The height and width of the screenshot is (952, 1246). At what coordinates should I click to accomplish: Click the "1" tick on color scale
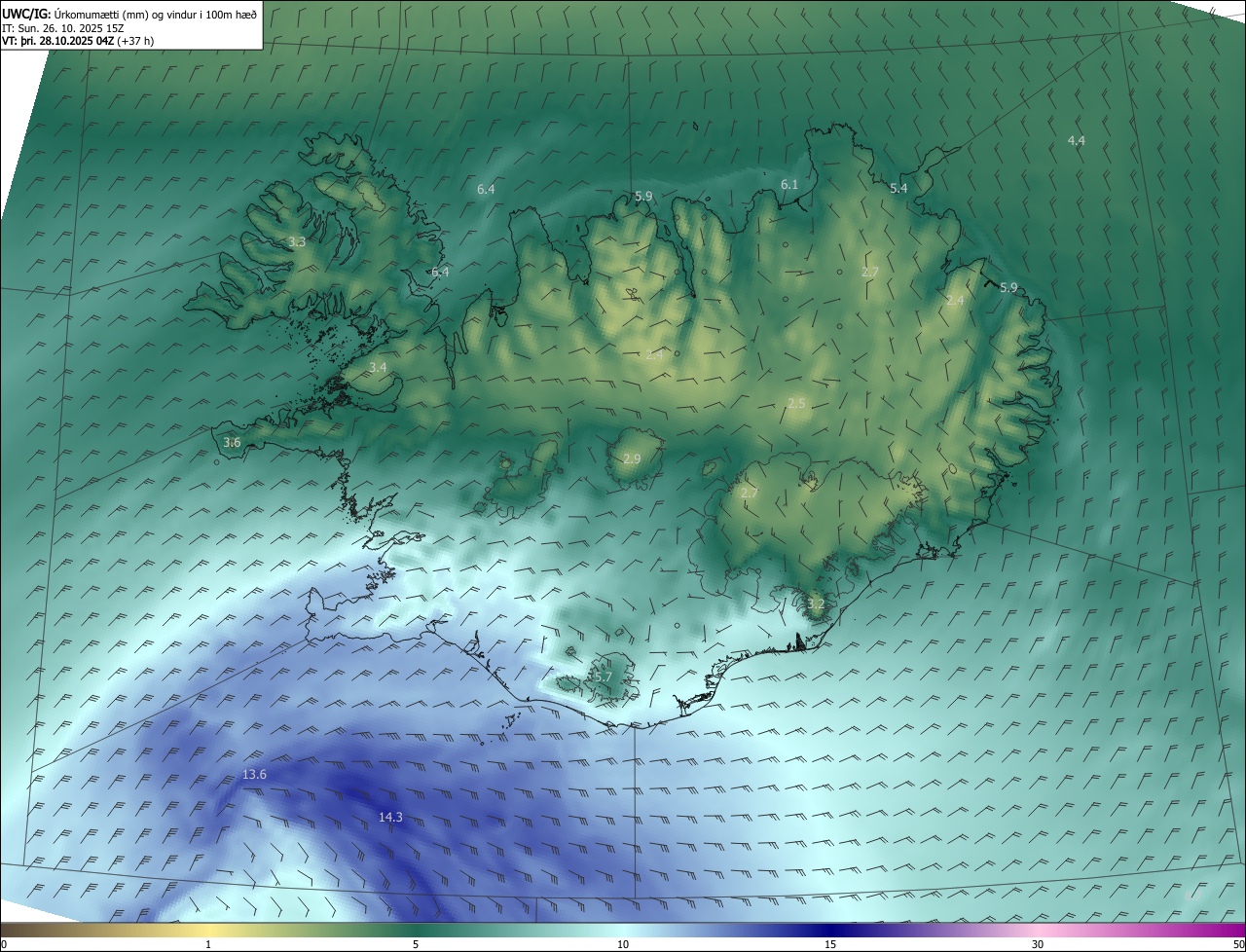tap(208, 944)
